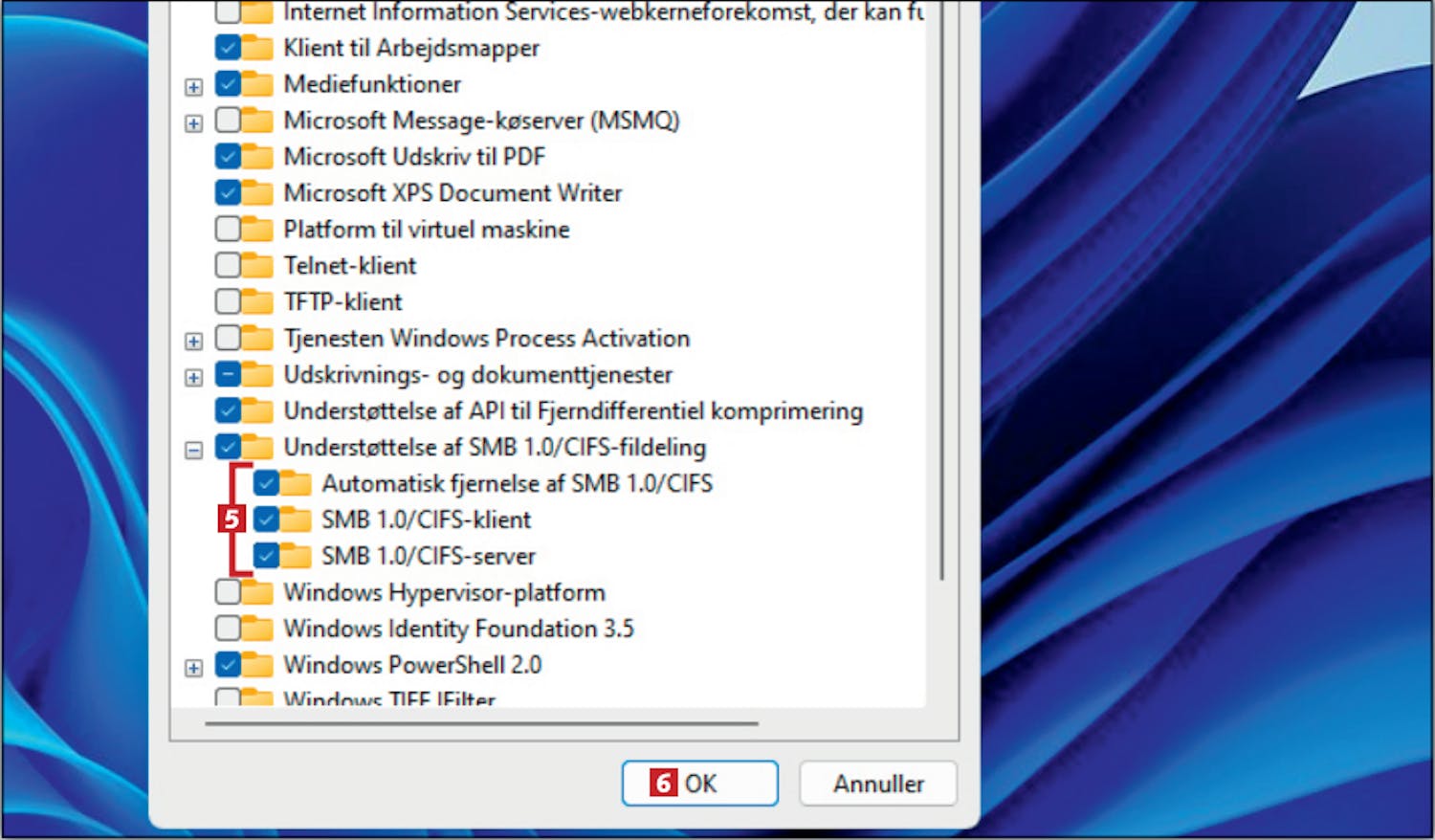This screenshot has height=840, width=1435.
Task: Enable Microsoft Message-køserver (MSMQ) checkbox
Action: coord(228,120)
